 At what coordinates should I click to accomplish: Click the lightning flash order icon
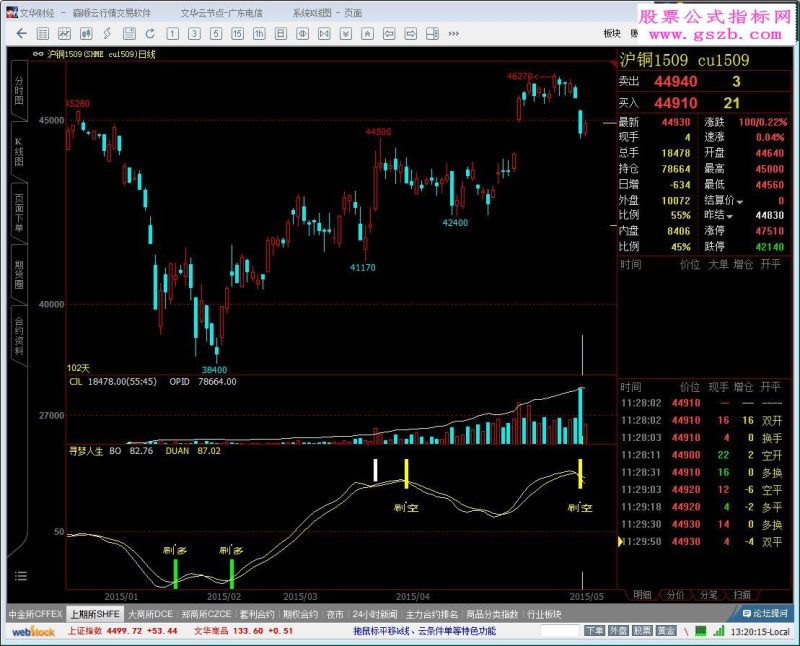click(x=107, y=34)
